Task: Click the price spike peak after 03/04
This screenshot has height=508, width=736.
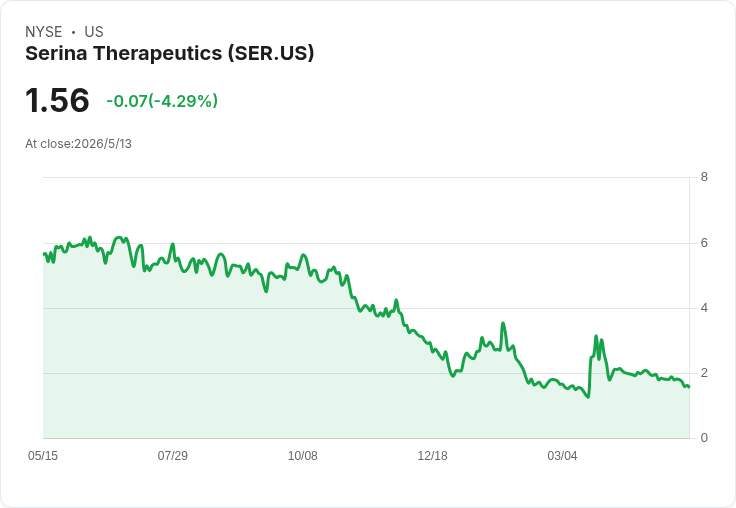Action: pyautogui.click(x=596, y=336)
